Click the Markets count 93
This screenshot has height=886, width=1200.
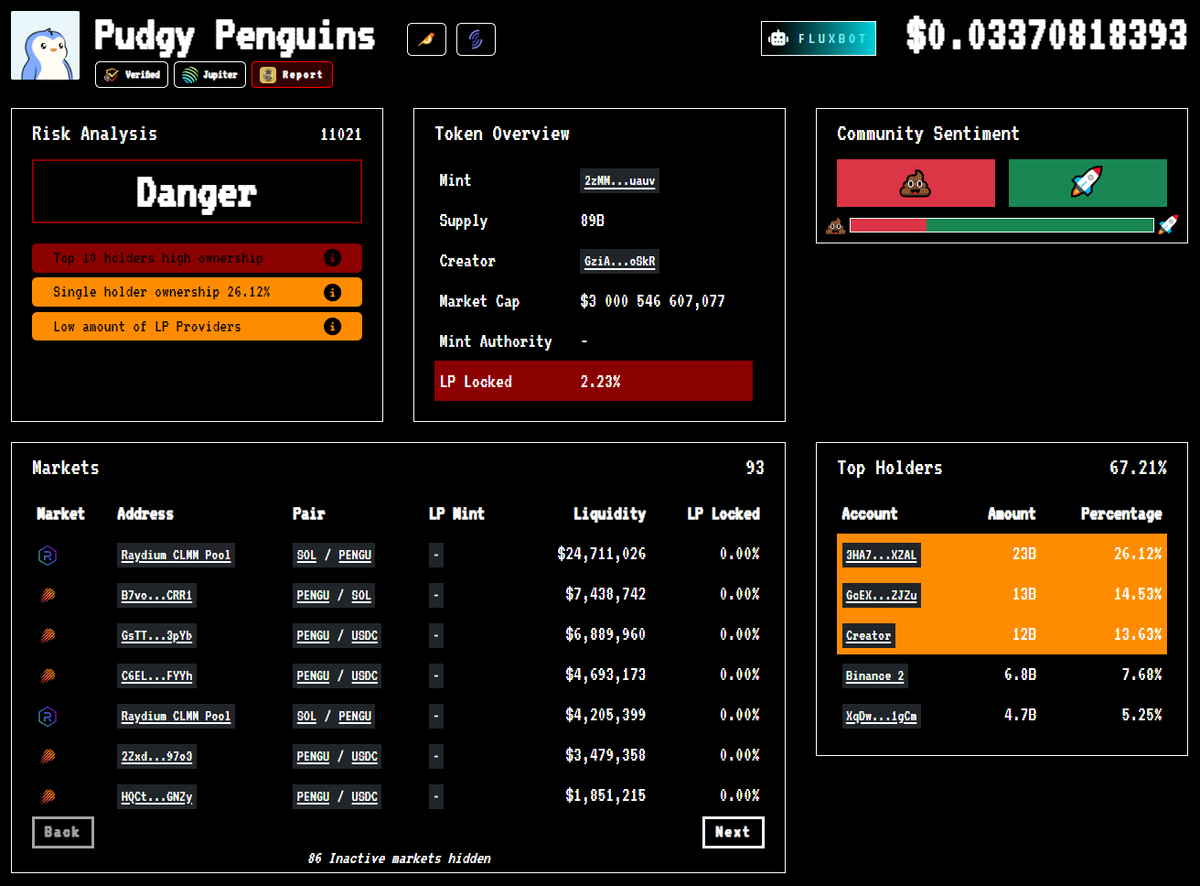755,468
